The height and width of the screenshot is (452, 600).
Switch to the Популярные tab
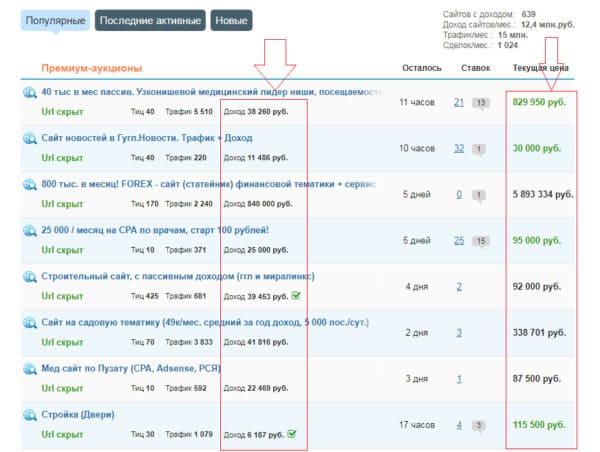tap(55, 20)
